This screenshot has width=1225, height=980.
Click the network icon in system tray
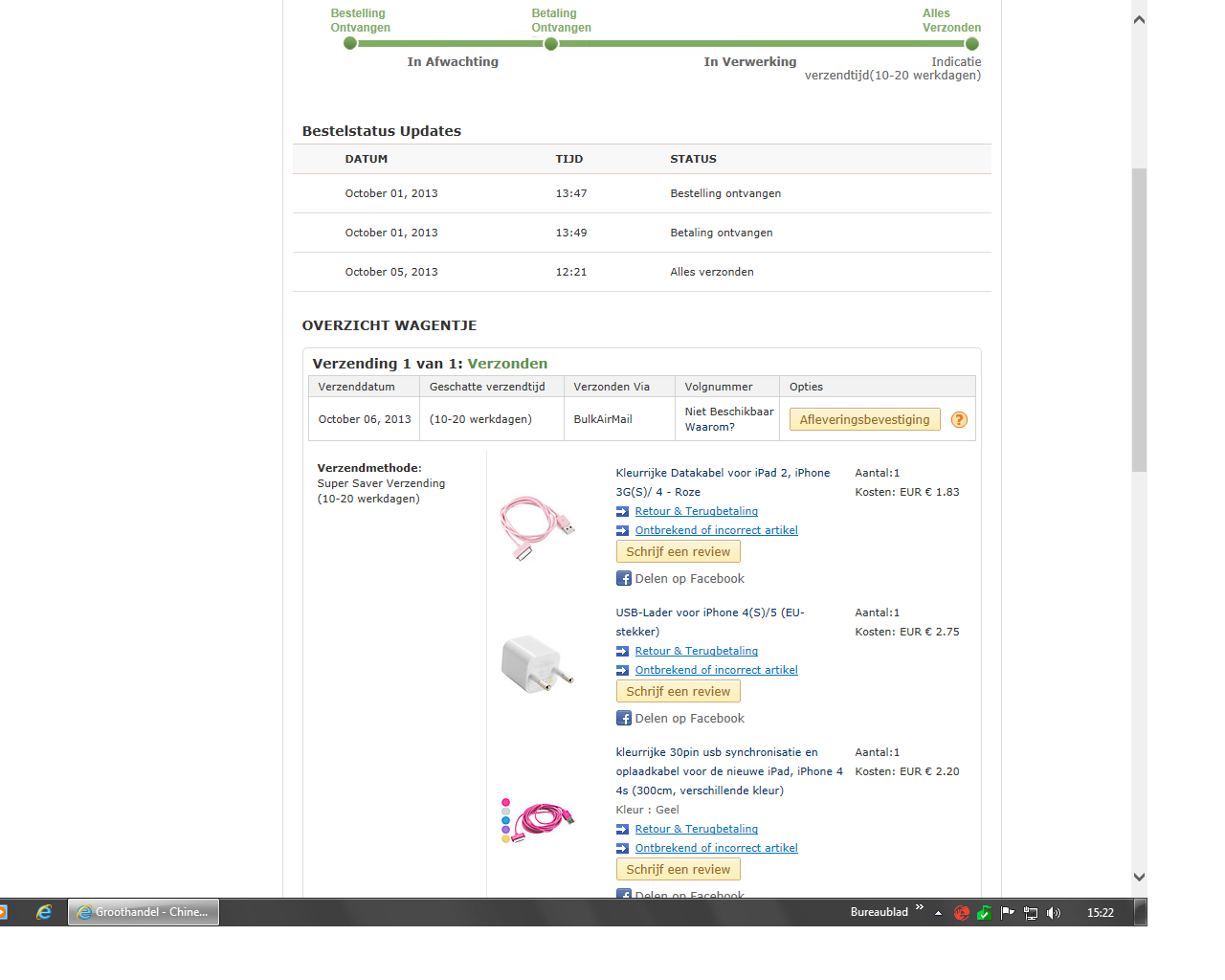click(x=1031, y=913)
